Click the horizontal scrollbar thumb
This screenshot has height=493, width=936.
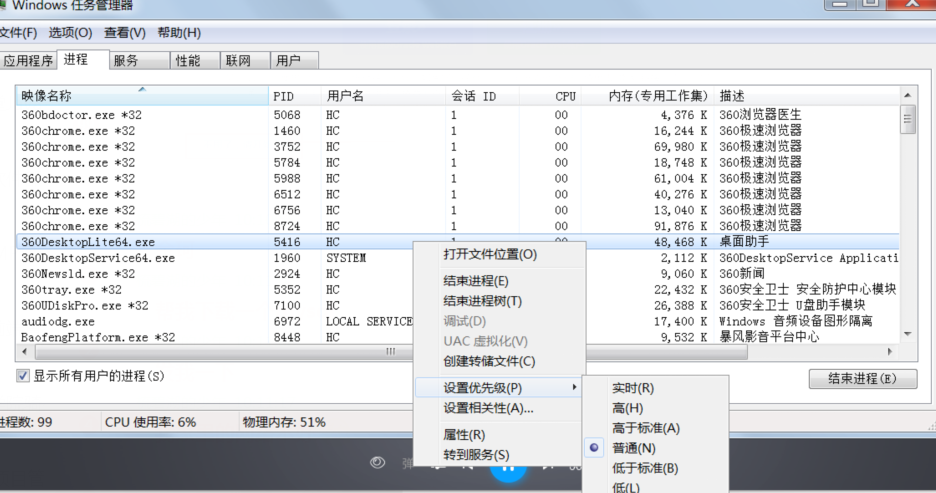391,352
